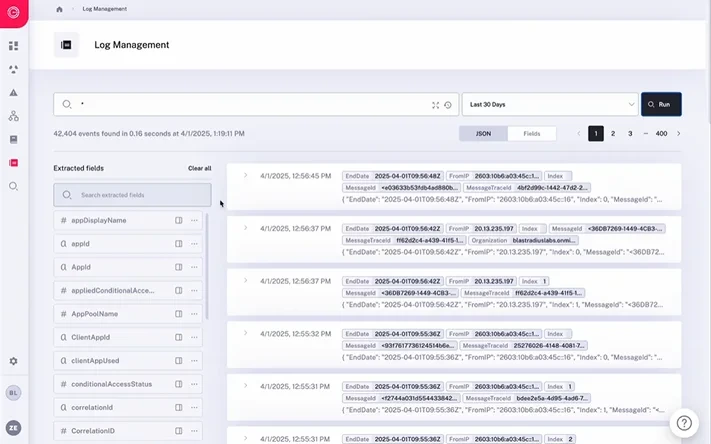Click the Organization blastradiuslabs tag

coord(524,240)
